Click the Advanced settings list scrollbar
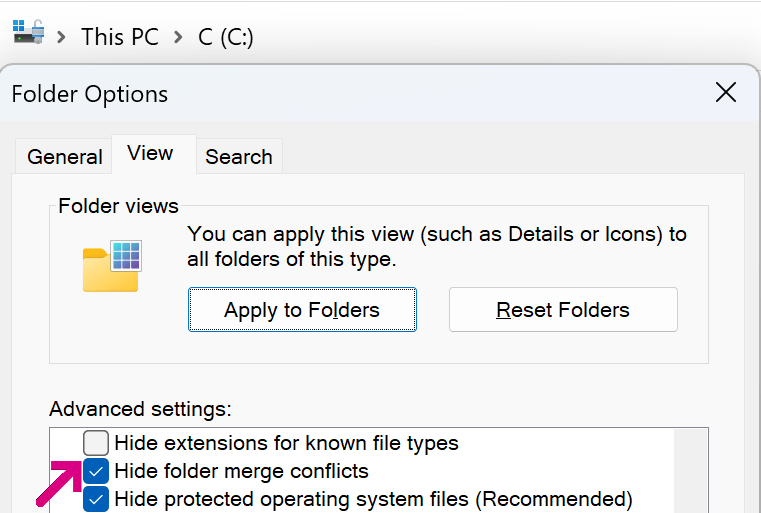761x513 pixels. coord(690,470)
